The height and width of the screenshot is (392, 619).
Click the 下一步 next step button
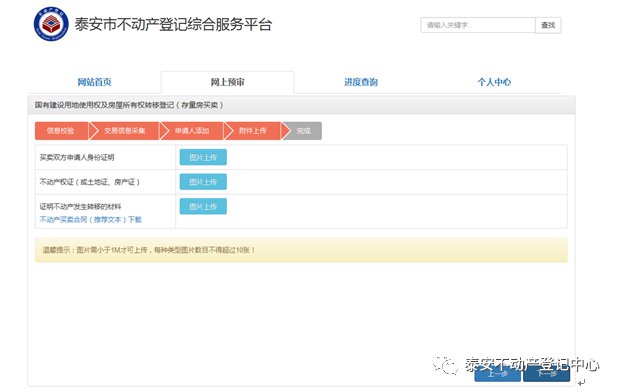click(x=547, y=373)
